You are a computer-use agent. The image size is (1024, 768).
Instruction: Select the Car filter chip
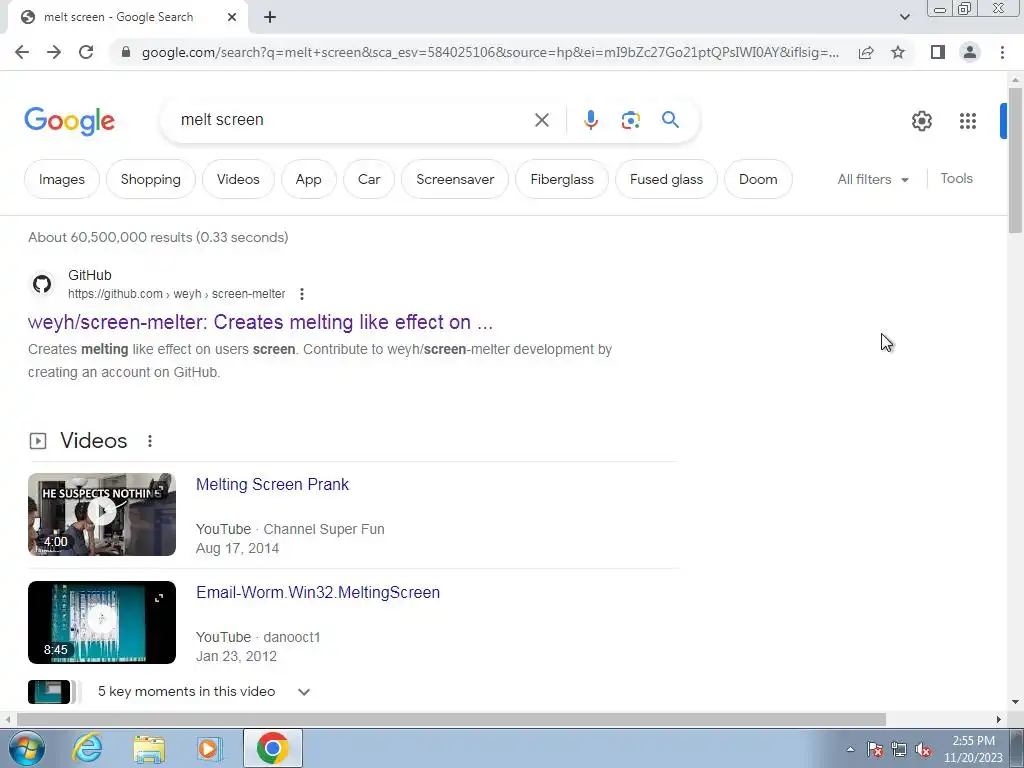pyautogui.click(x=369, y=180)
